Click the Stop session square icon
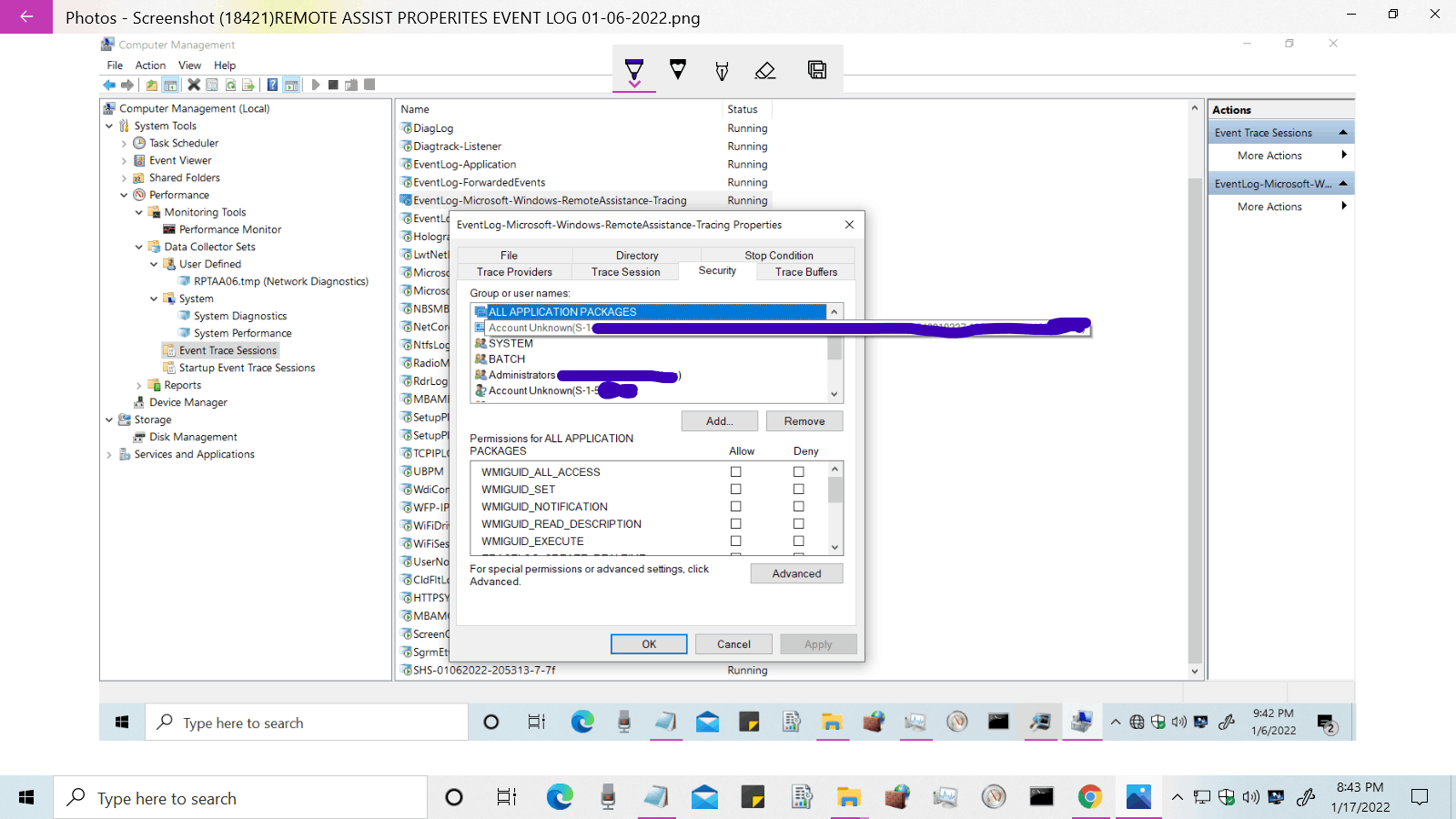 [x=333, y=85]
